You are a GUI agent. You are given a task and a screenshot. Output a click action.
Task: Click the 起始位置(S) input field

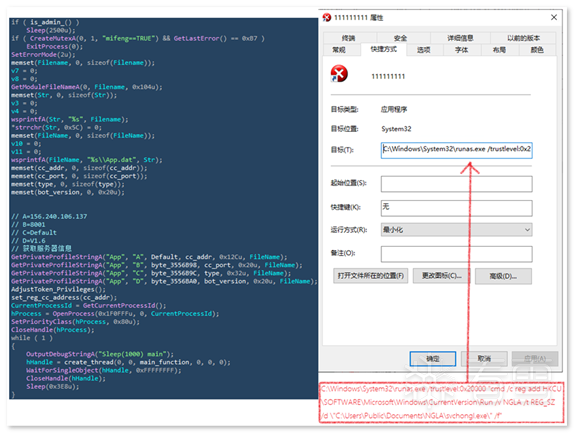pyautogui.click(x=456, y=184)
